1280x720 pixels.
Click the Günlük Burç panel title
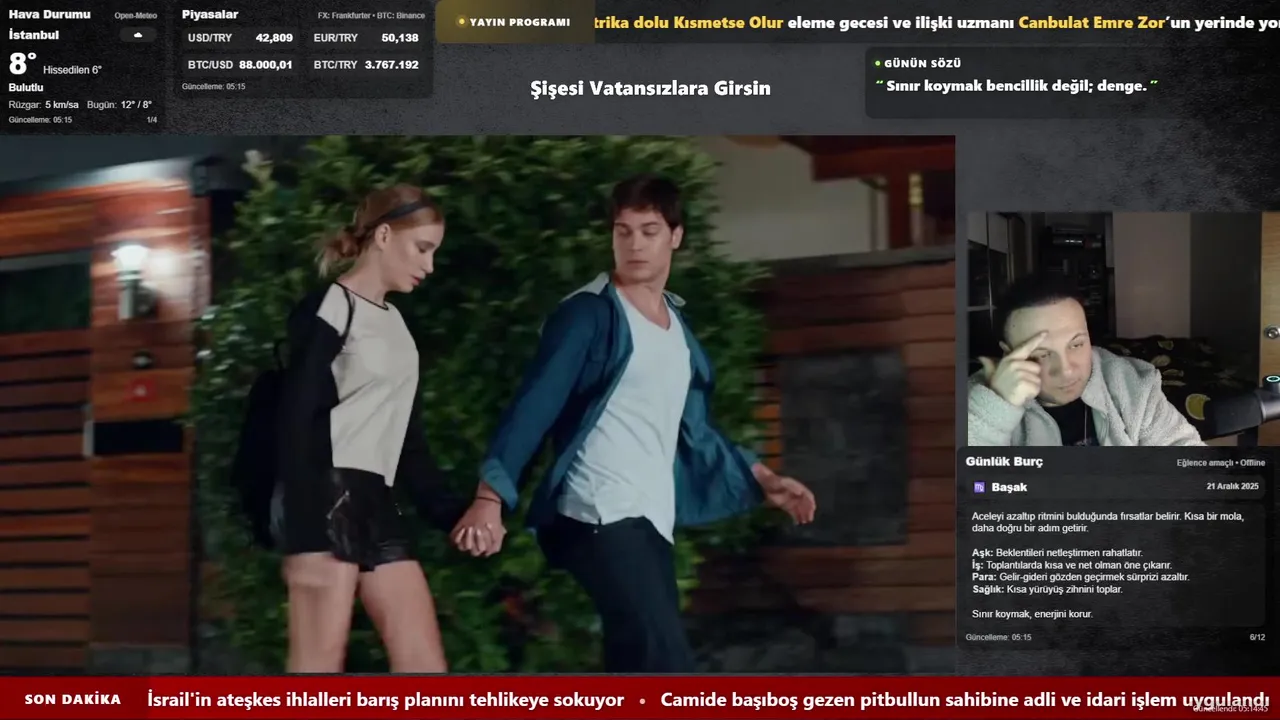coord(1004,462)
